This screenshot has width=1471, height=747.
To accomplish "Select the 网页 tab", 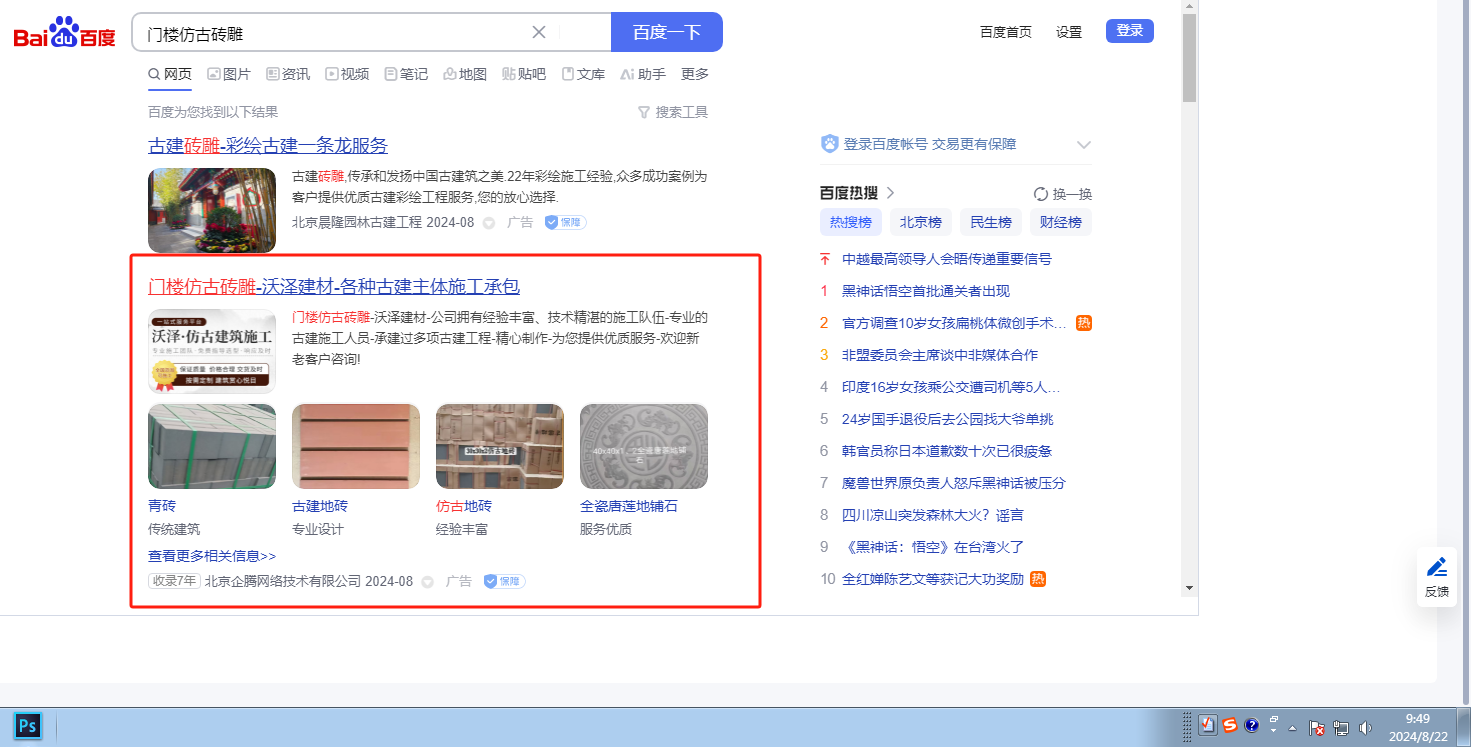I will click(x=170, y=74).
